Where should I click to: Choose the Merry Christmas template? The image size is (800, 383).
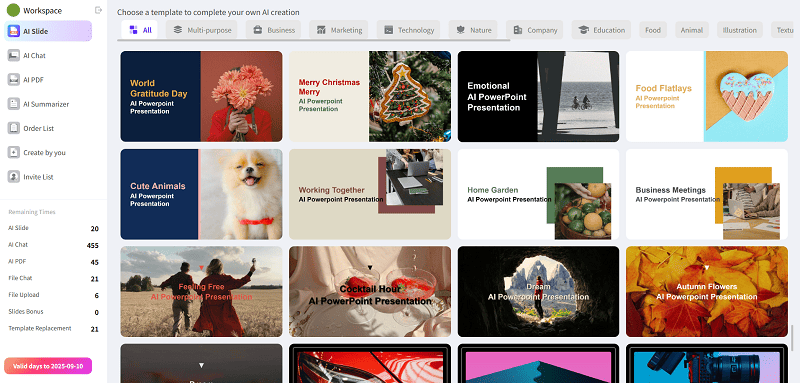(x=370, y=96)
